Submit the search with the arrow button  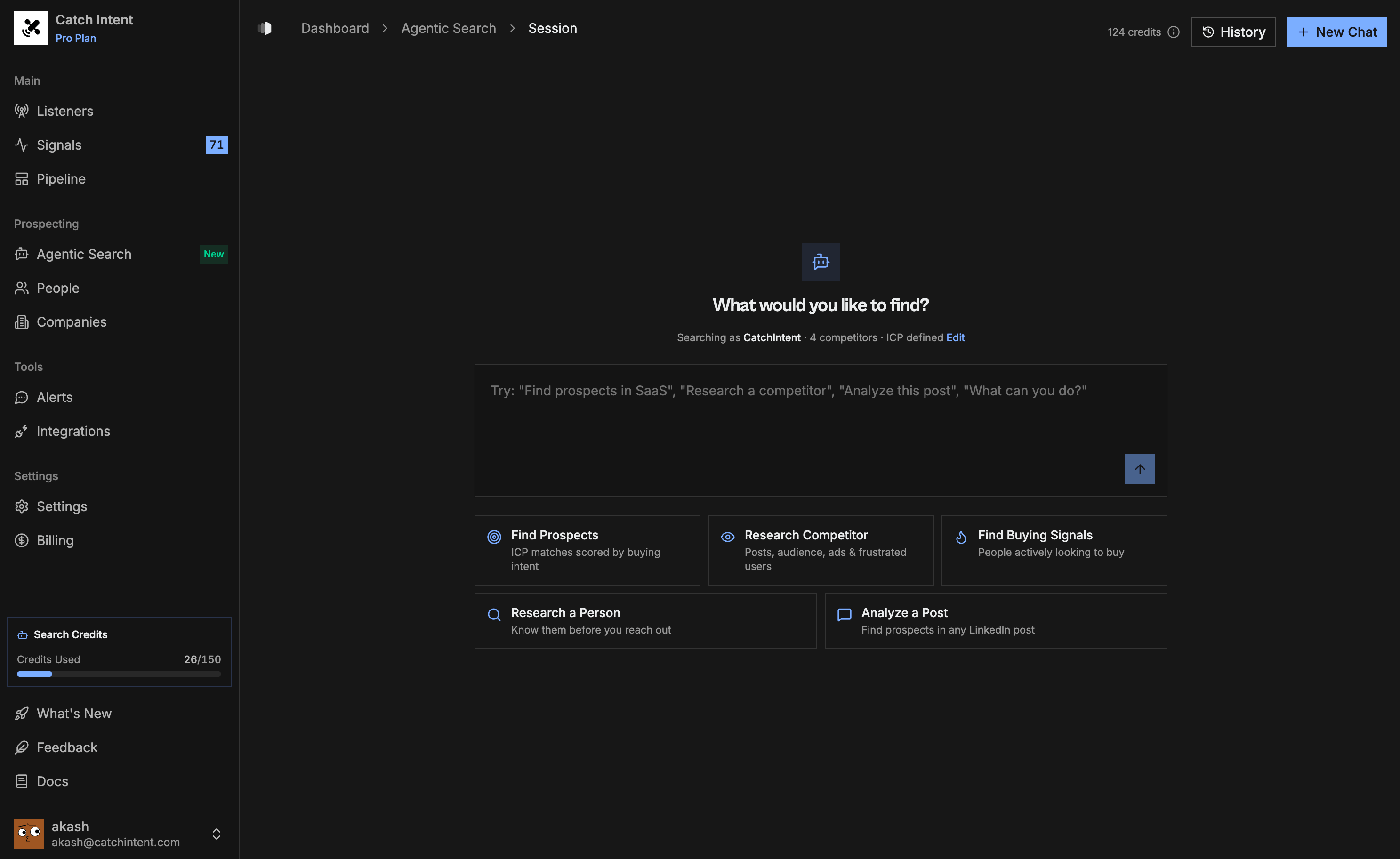(1140, 469)
